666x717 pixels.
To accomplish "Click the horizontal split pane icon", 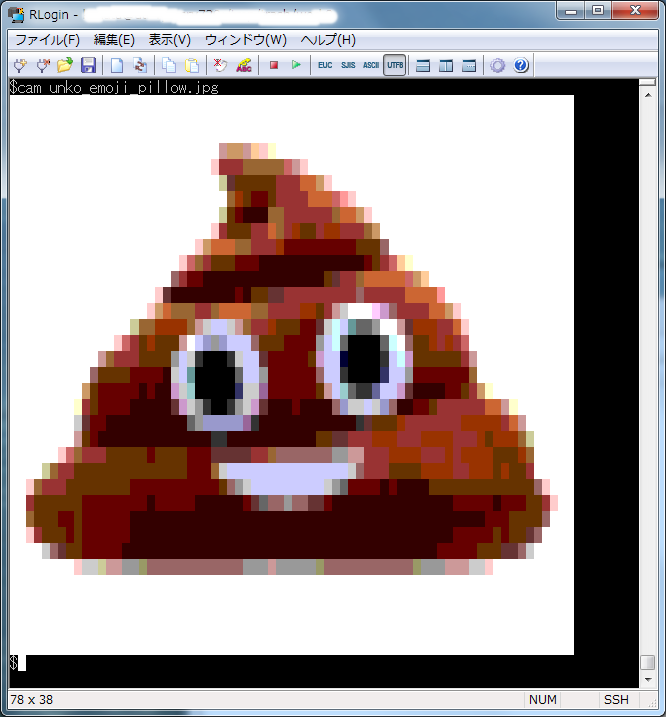I will [x=423, y=66].
